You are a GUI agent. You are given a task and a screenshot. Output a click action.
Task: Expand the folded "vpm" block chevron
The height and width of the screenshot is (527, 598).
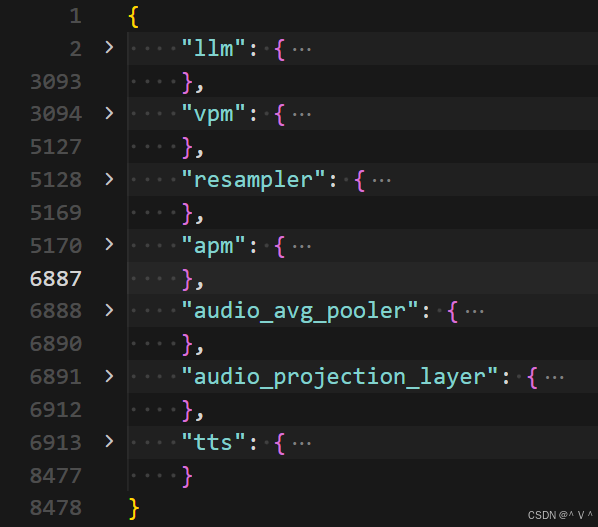(109, 113)
